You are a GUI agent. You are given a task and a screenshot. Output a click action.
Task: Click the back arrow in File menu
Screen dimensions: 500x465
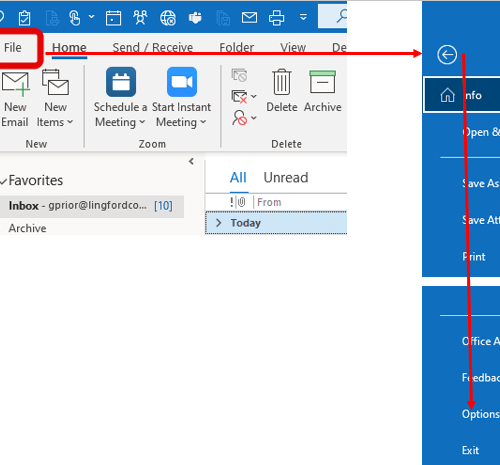coord(447,55)
